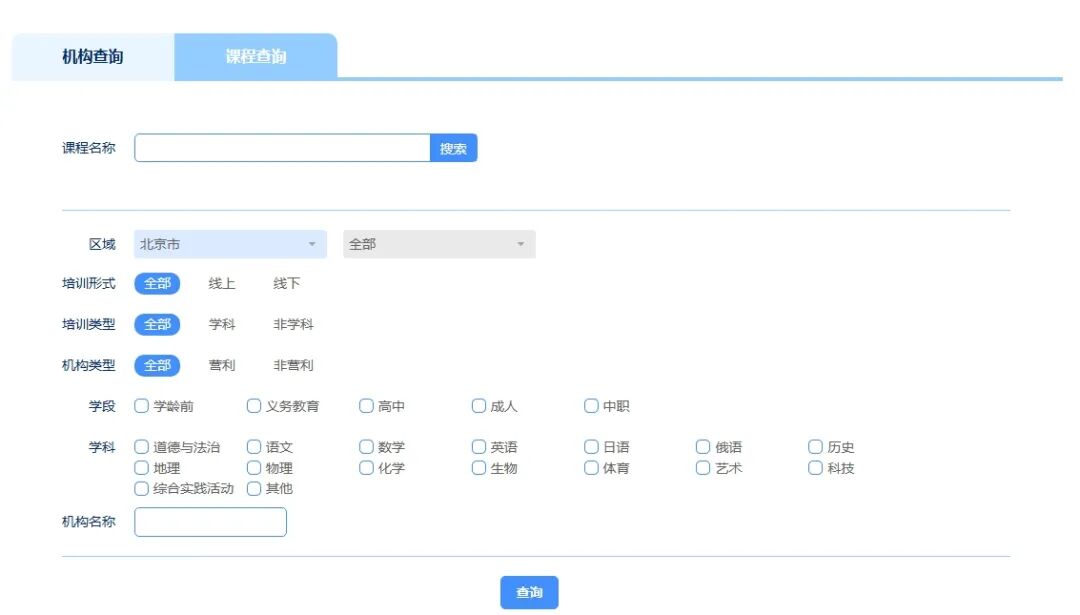Expand the 北京市 region dropdown
This screenshot has width=1080, height=615.
tap(230, 244)
